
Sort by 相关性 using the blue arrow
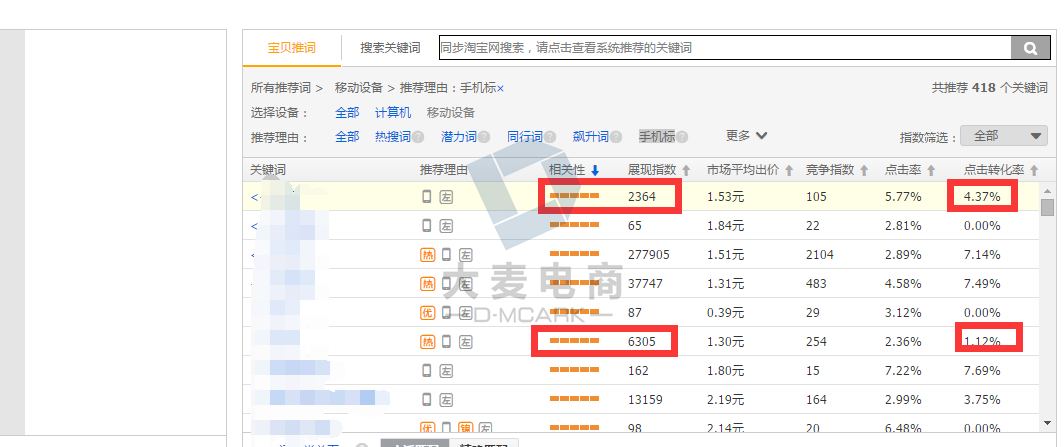tap(595, 170)
